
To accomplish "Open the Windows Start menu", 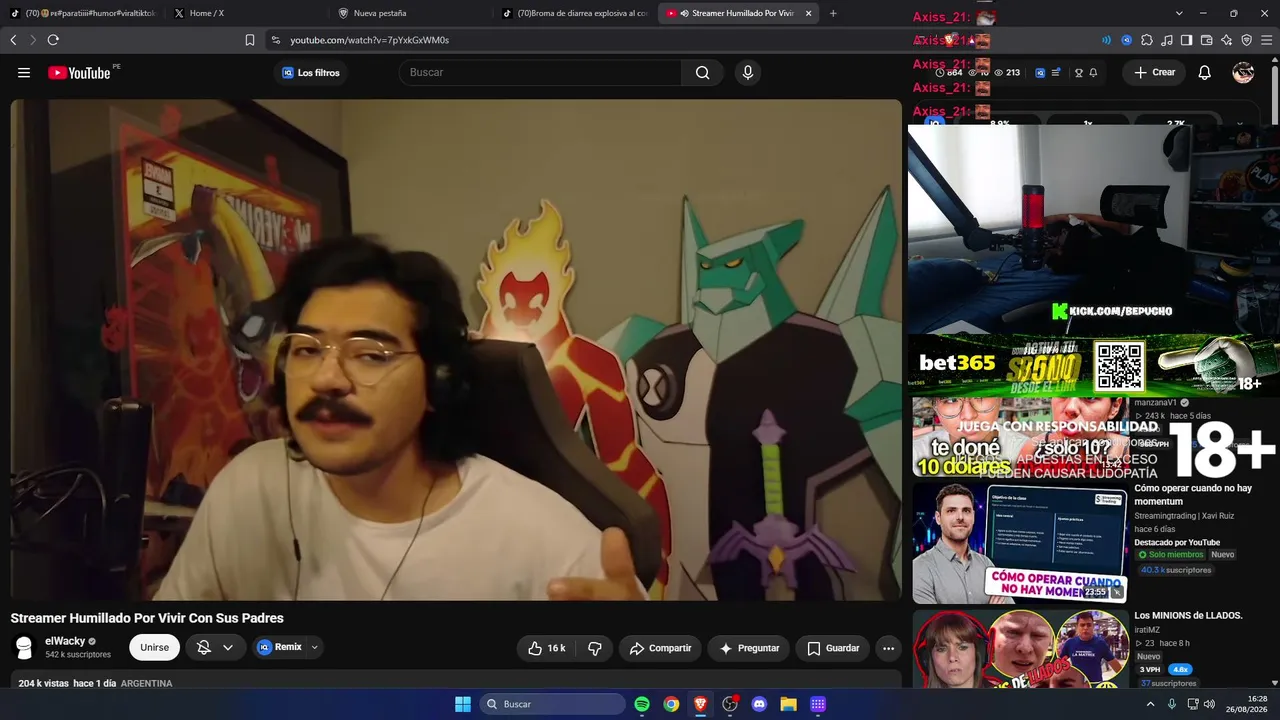I will click(x=463, y=704).
